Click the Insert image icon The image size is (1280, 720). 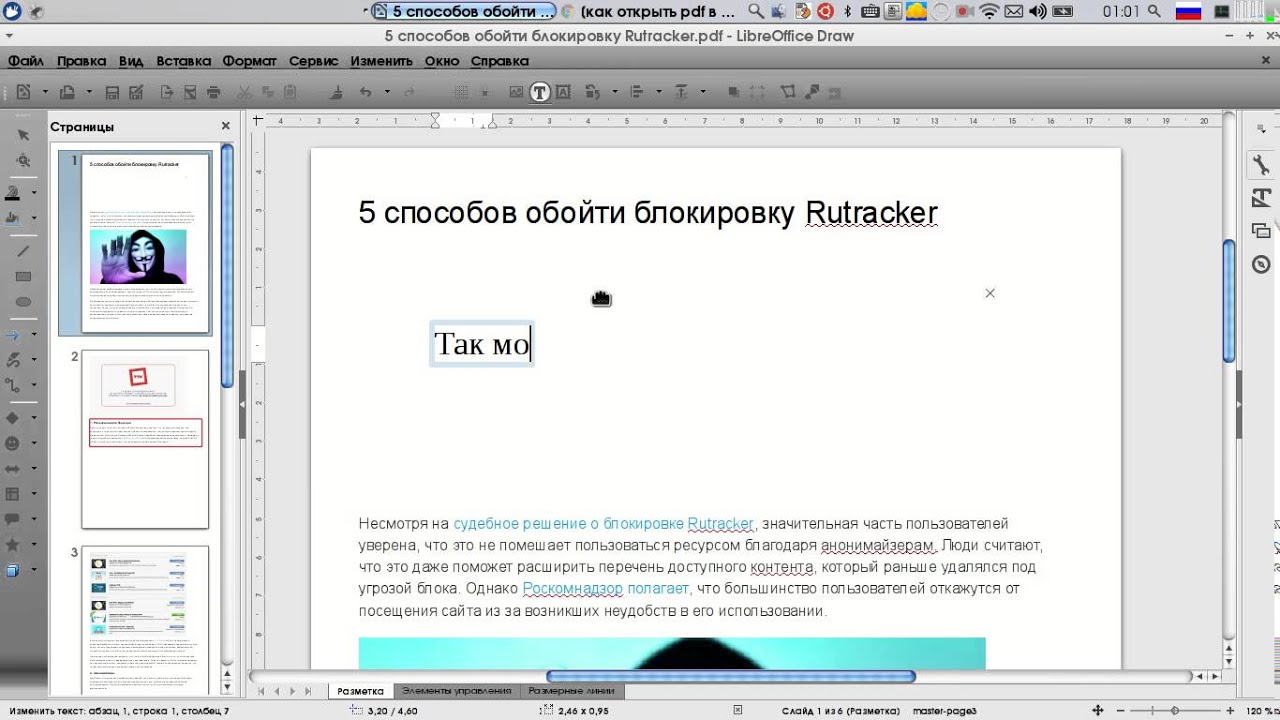pos(516,92)
